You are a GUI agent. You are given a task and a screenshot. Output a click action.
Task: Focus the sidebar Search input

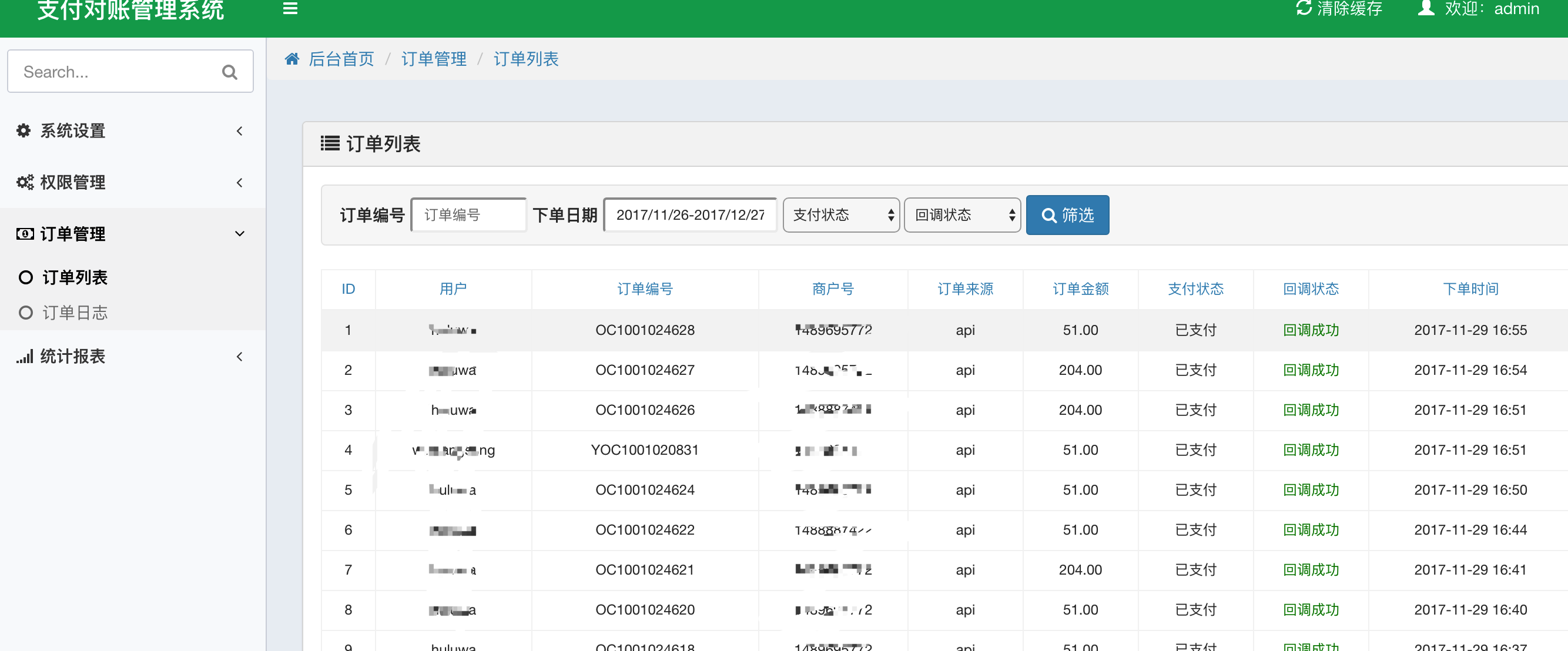(x=130, y=72)
